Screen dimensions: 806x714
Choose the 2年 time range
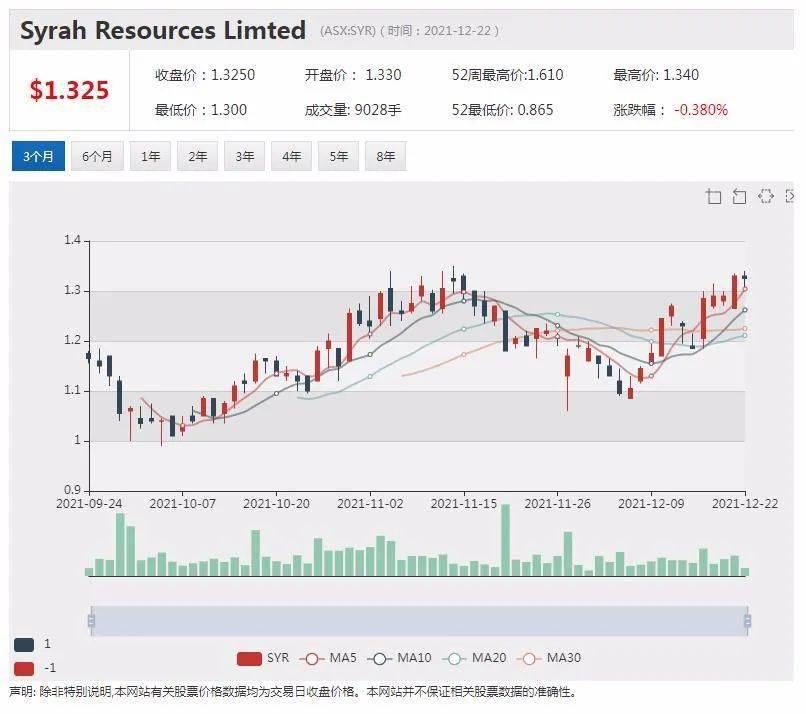pyautogui.click(x=197, y=156)
